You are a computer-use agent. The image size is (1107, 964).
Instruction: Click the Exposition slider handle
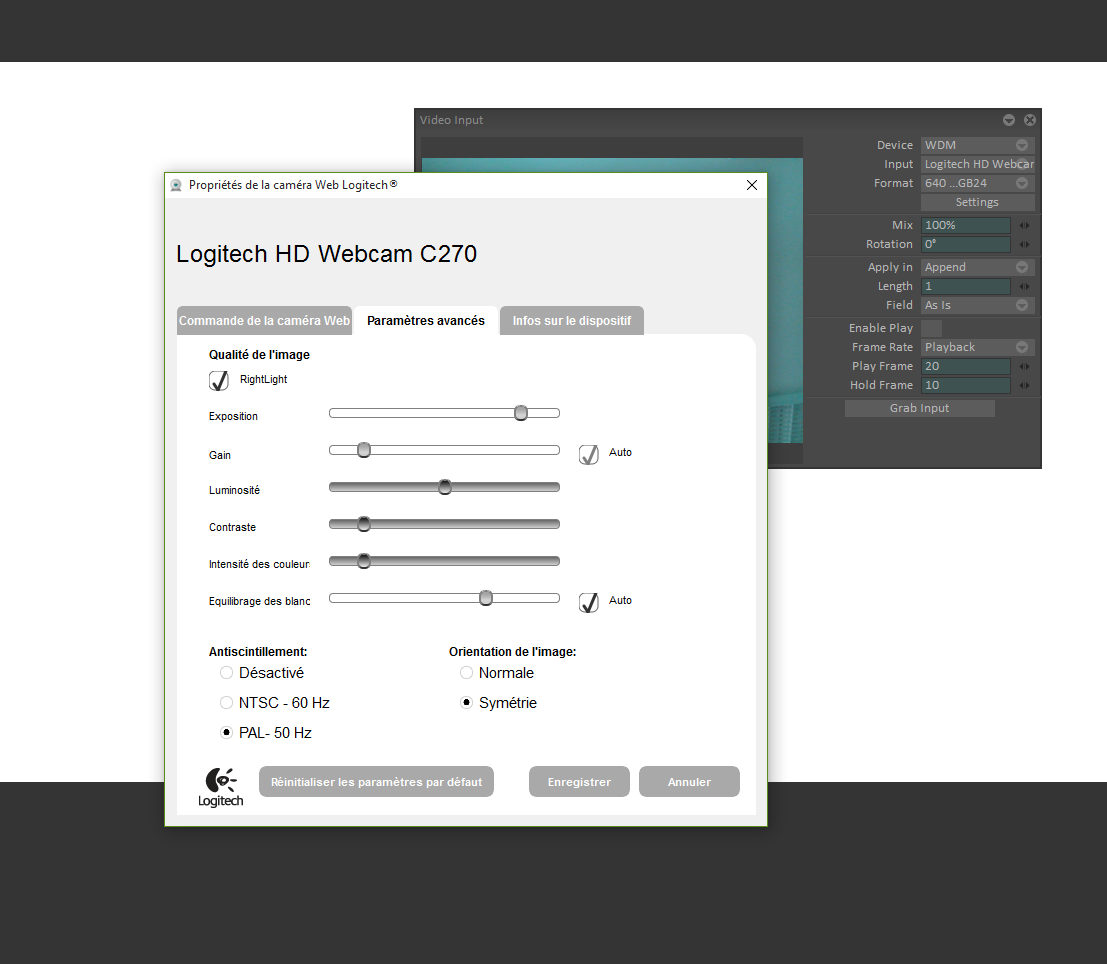point(521,413)
